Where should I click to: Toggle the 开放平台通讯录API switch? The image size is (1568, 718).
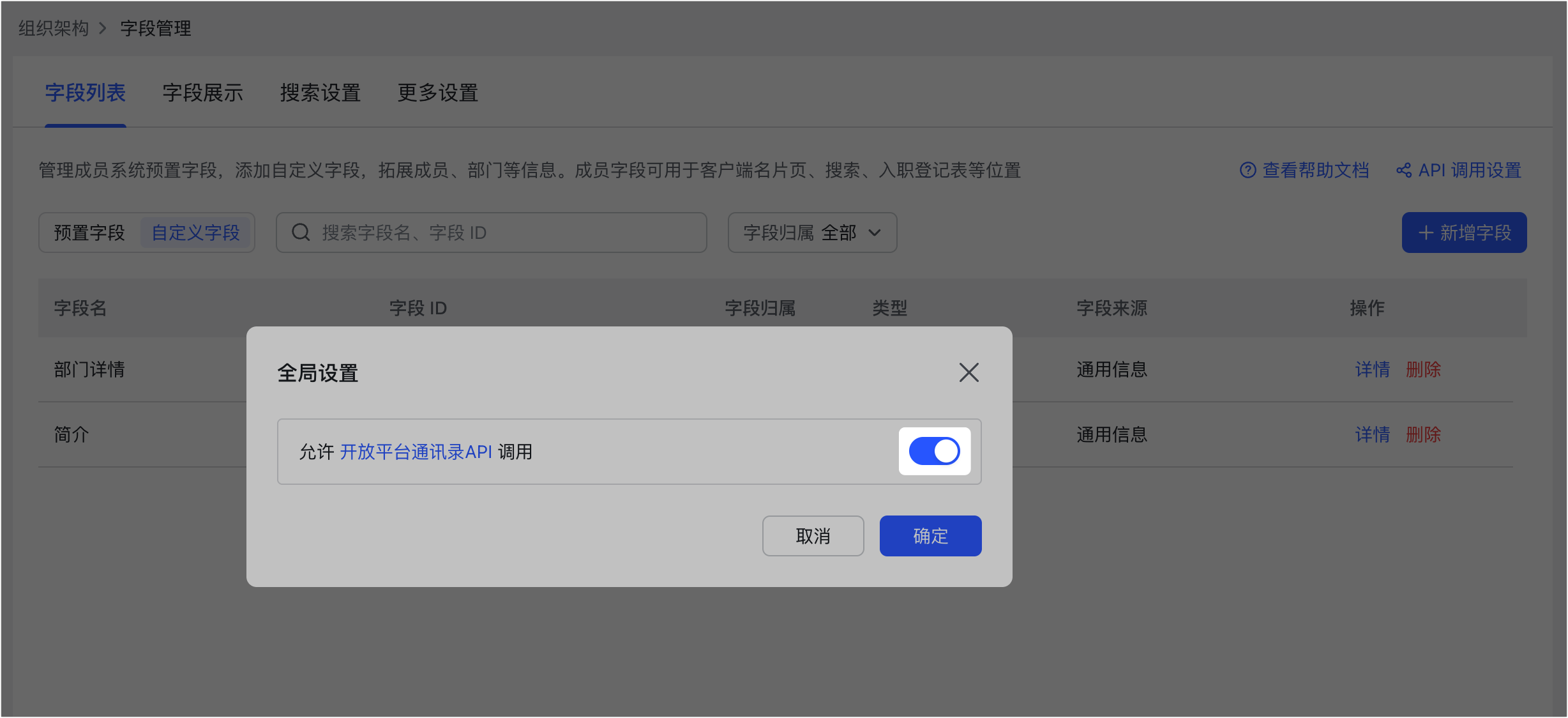[x=934, y=451]
